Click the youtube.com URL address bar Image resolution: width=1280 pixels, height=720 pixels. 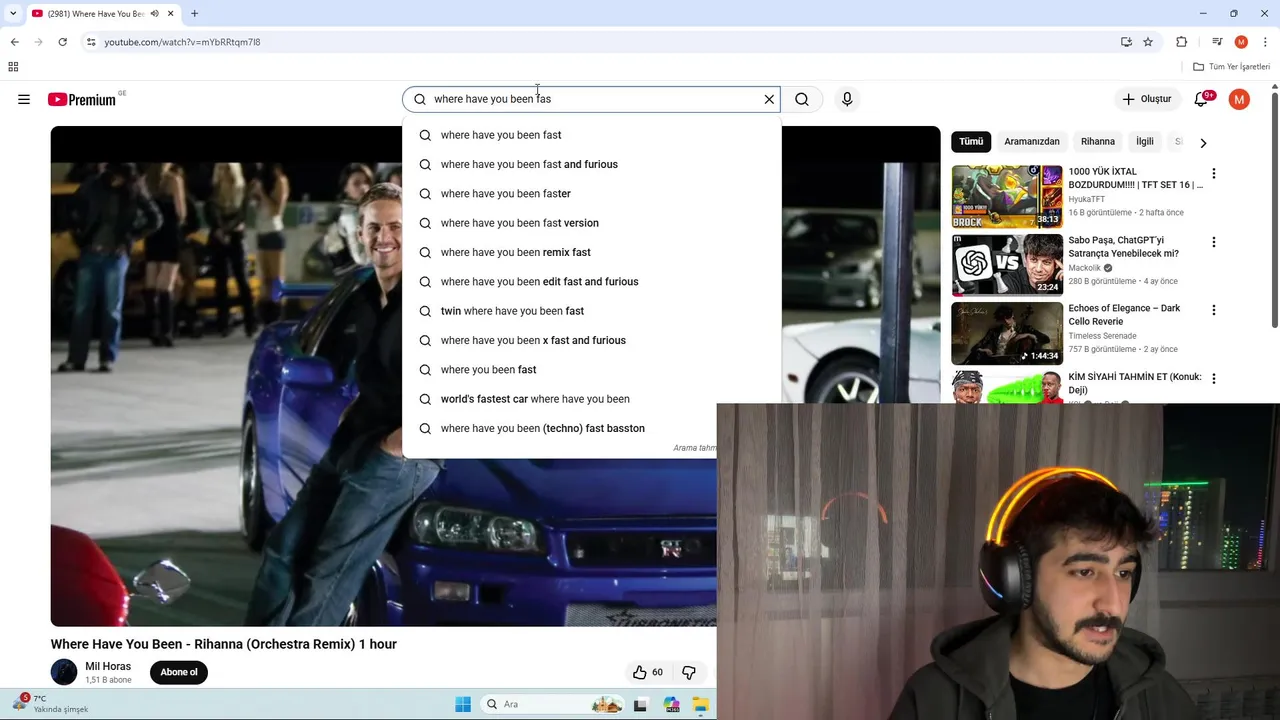tap(182, 42)
